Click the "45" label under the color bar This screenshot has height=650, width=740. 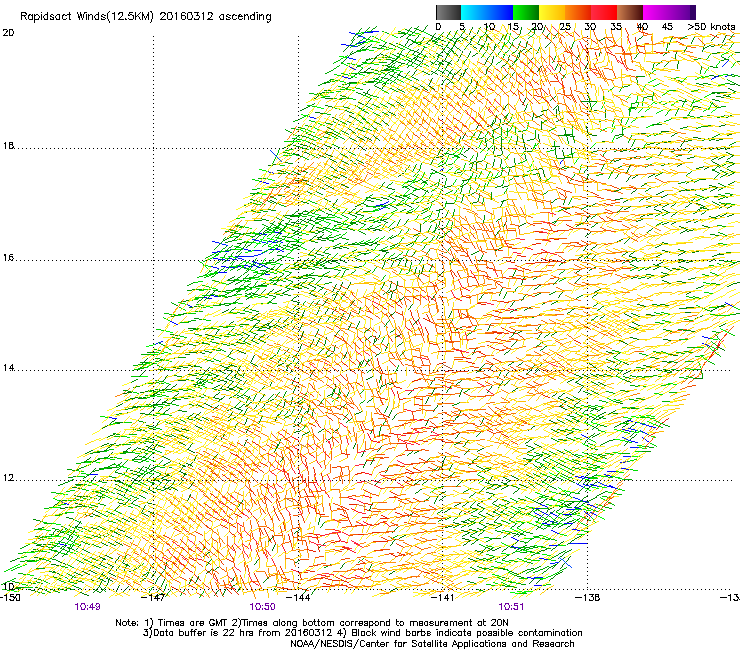tap(667, 26)
